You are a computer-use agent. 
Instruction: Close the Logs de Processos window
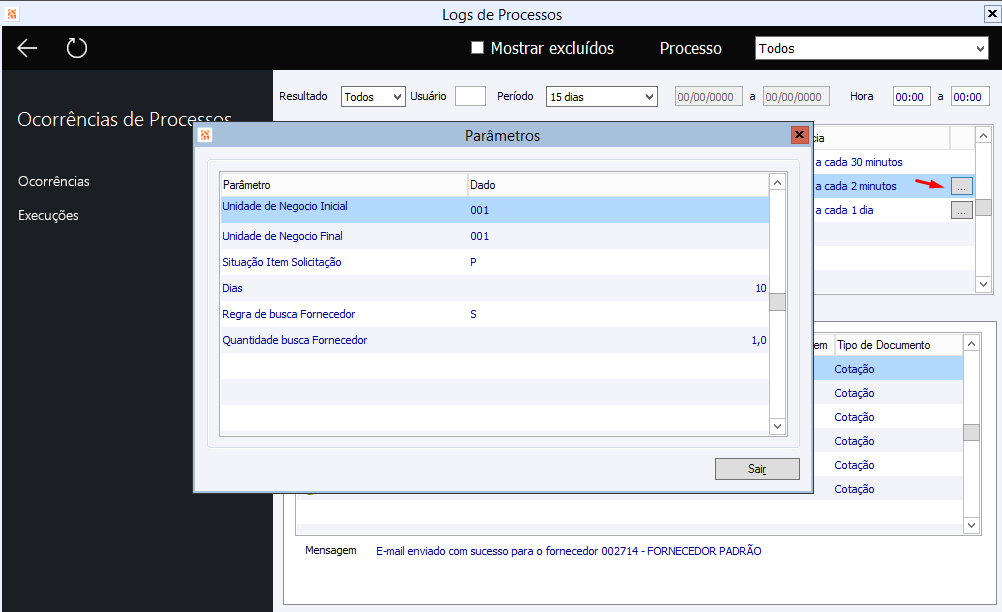[x=992, y=13]
